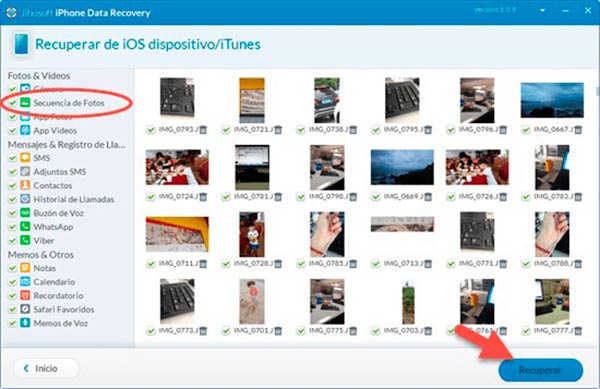The image size is (600, 389).
Task: Uncheck the Buzón de Voz checkbox
Action: [x=13, y=213]
